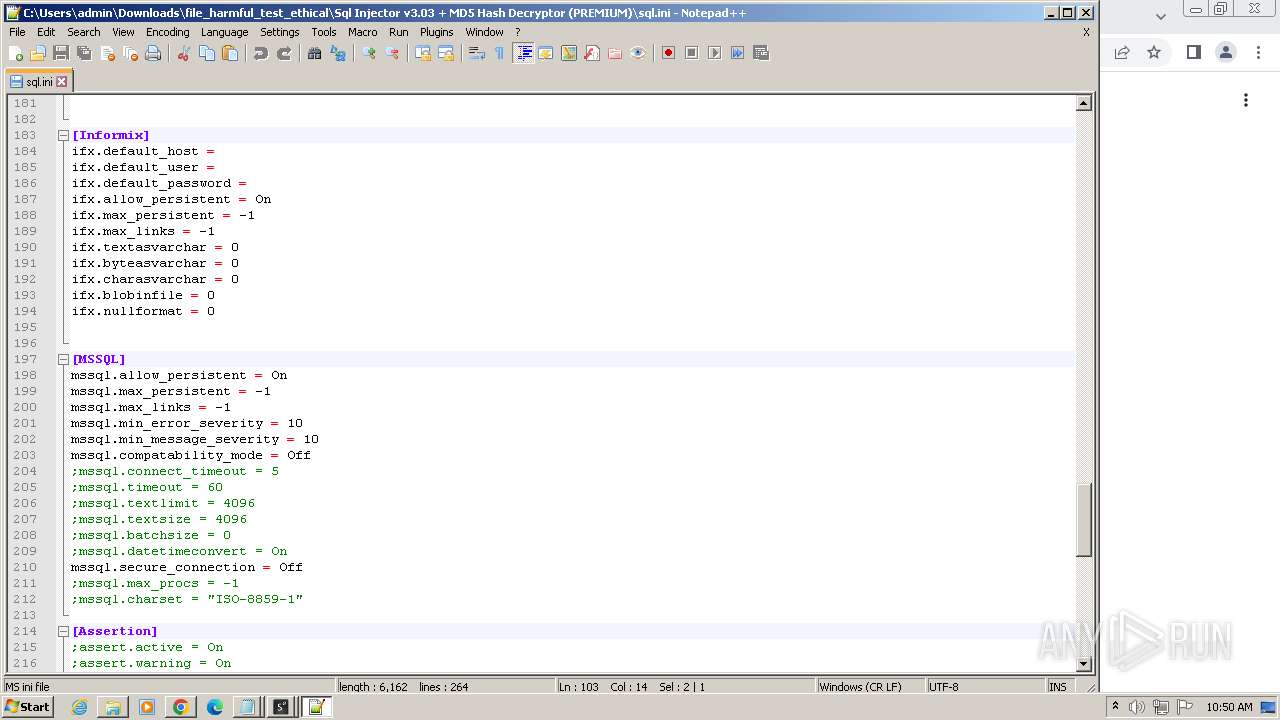The width and height of the screenshot is (1280, 720).
Task: Close the current document via the Close icon
Action: point(107,53)
